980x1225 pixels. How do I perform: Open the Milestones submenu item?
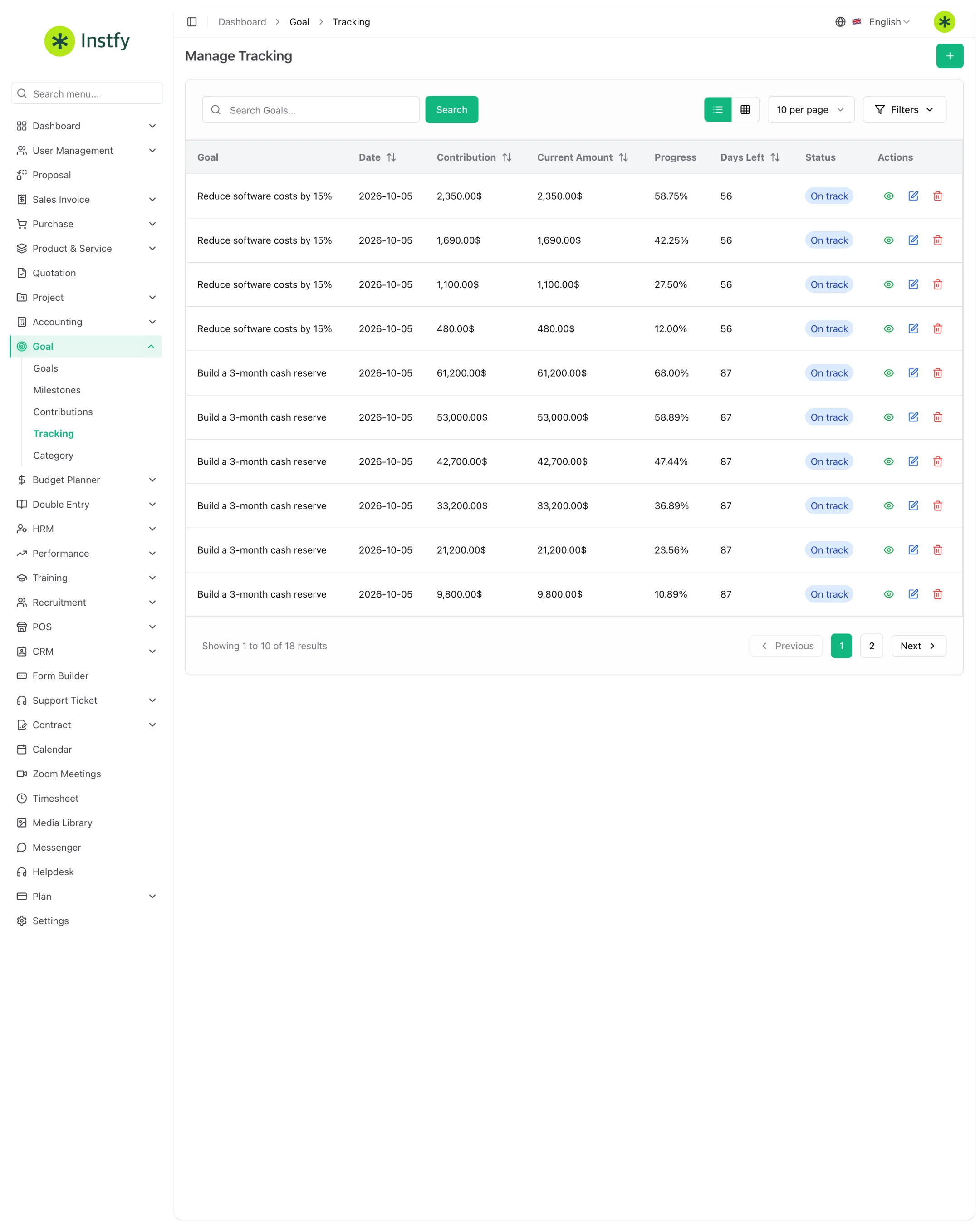57,390
